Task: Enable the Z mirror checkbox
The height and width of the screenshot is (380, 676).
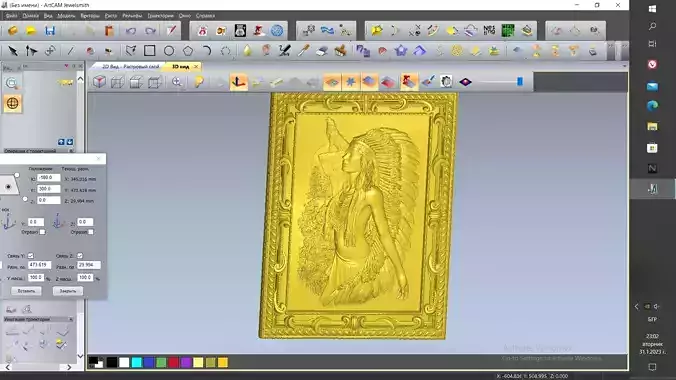Action: pyautogui.click(x=91, y=232)
